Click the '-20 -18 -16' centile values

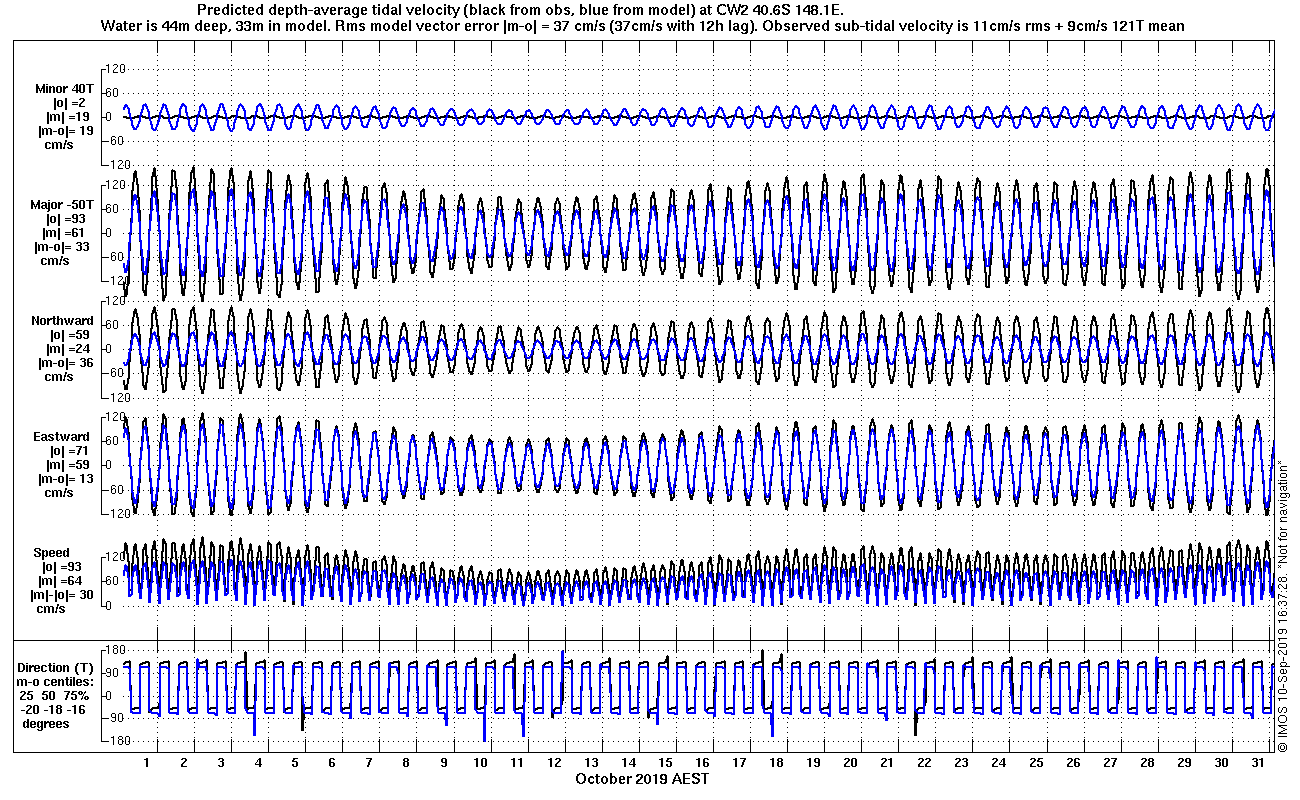tap(55, 709)
